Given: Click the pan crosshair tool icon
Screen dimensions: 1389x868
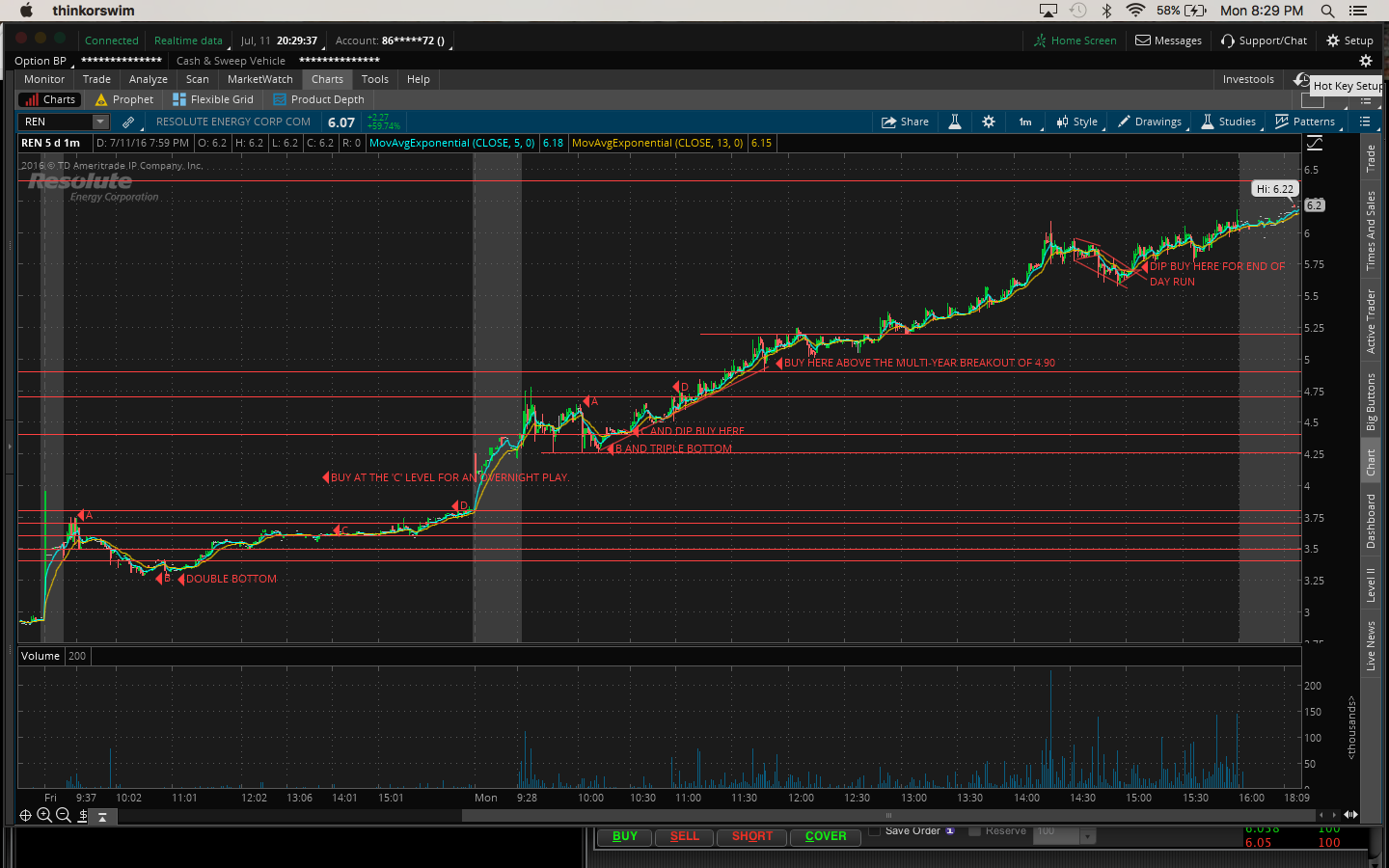Looking at the screenshot, I should 26,816.
